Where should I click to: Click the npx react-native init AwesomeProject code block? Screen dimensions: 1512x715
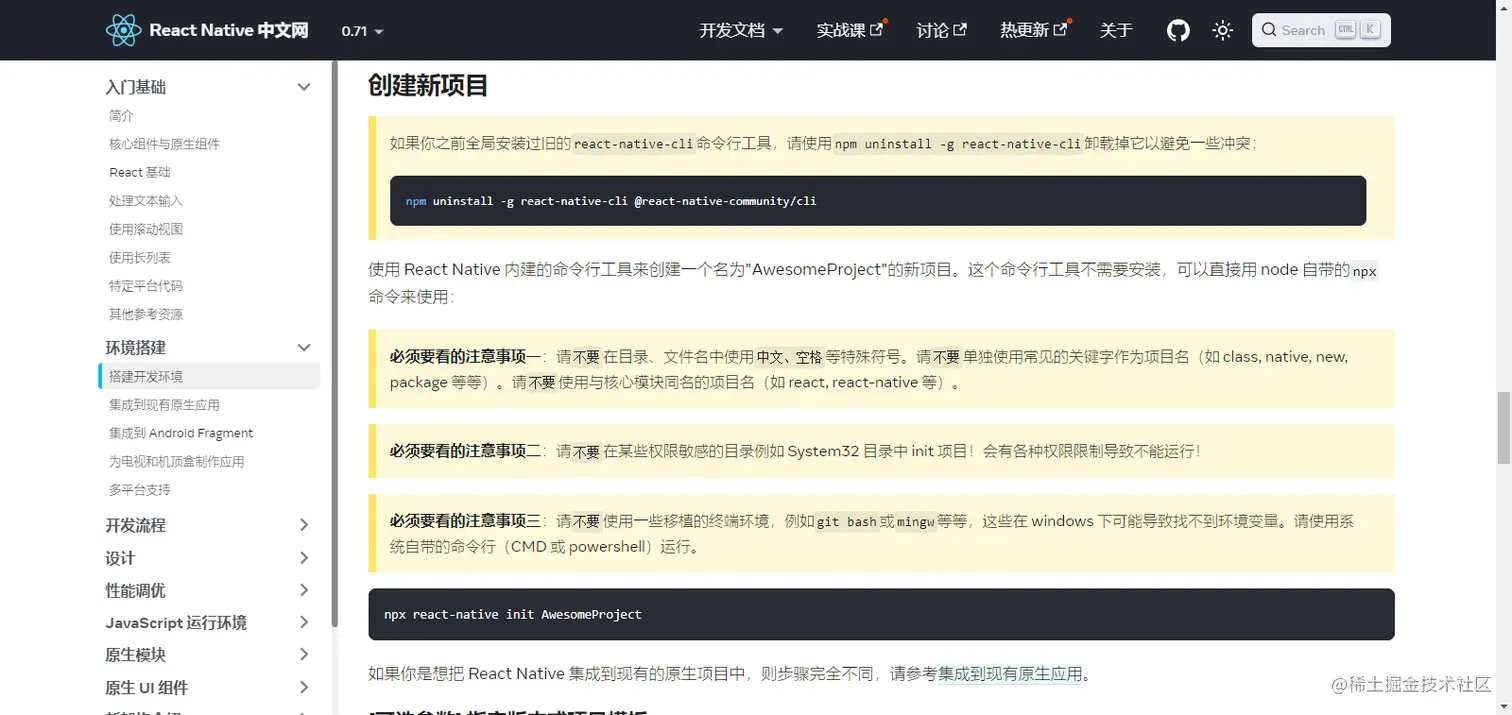[x=881, y=614]
